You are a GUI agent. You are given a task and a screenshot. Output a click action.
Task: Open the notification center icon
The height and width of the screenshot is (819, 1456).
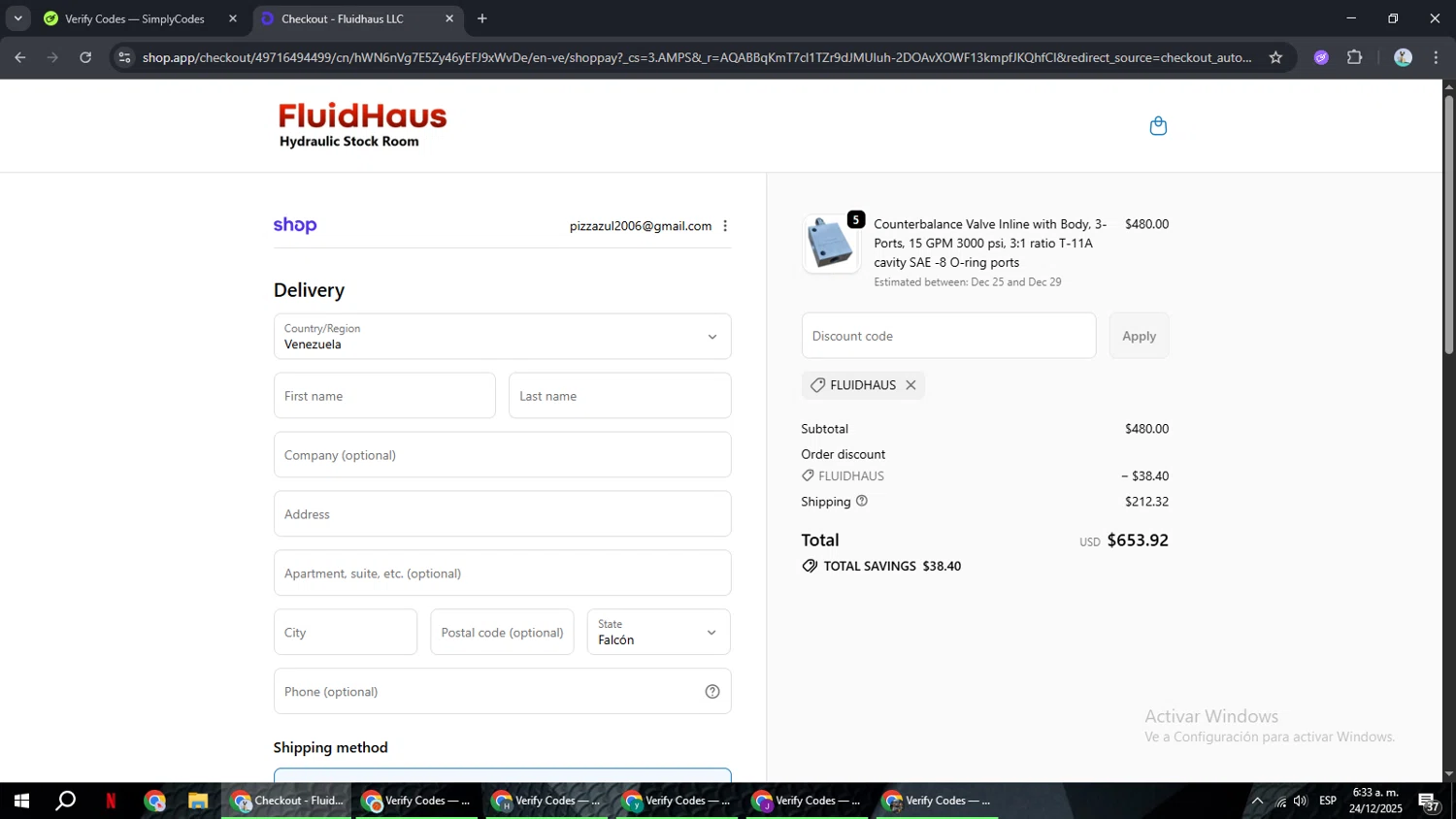point(1430,802)
